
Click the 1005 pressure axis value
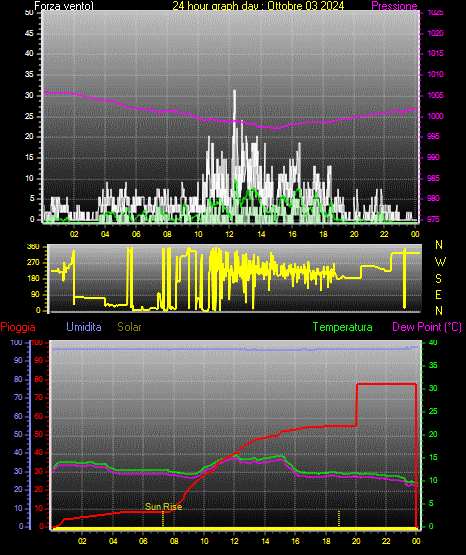pos(435,95)
